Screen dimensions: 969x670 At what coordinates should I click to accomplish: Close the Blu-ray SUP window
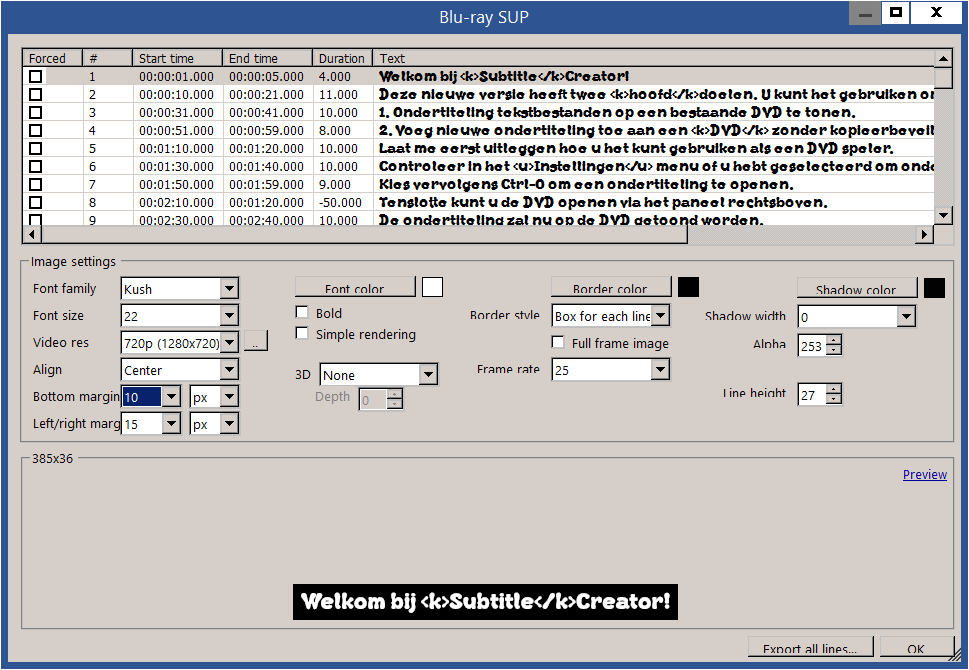point(936,12)
